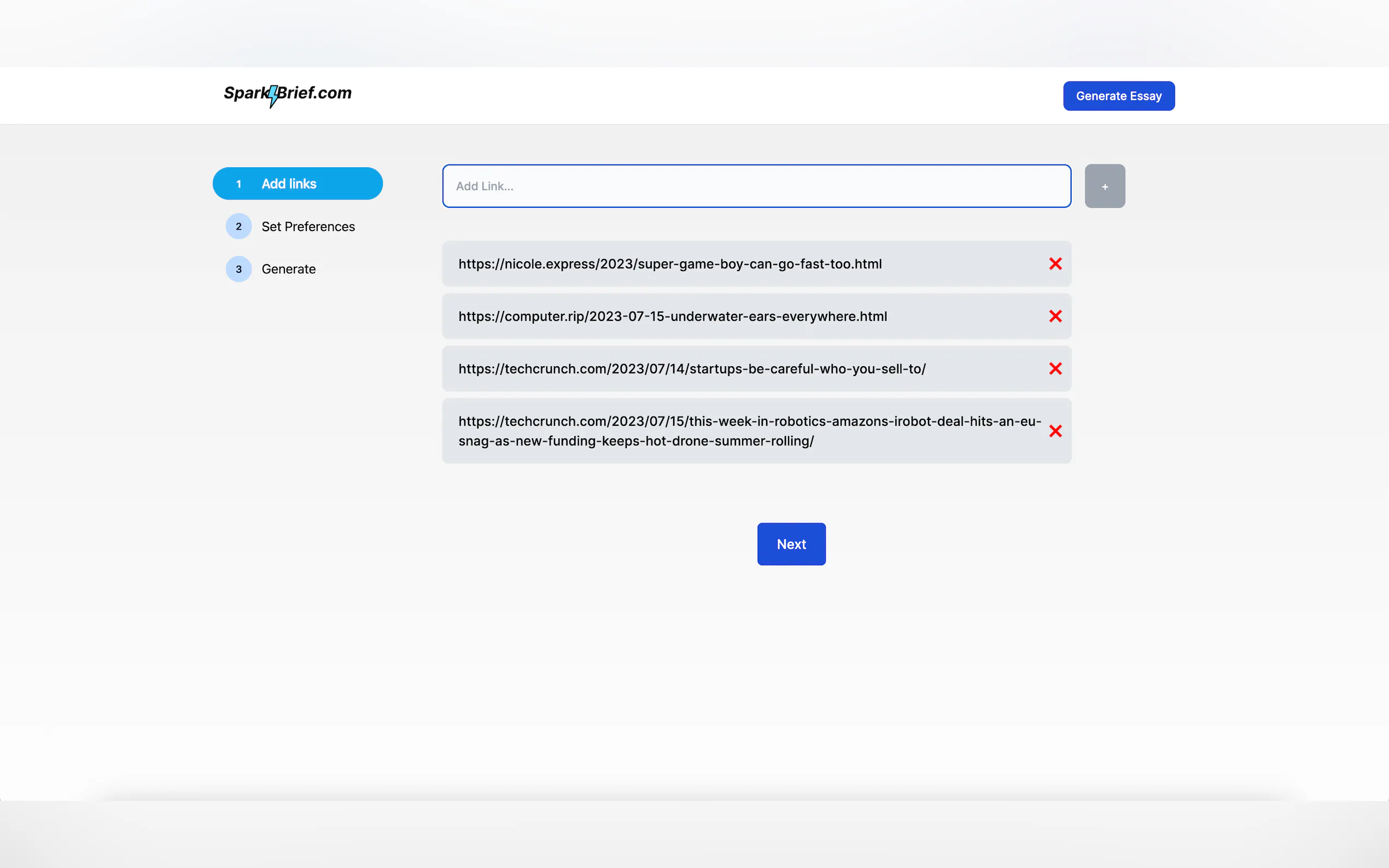
Task: Select the Add links step
Action: (x=289, y=184)
